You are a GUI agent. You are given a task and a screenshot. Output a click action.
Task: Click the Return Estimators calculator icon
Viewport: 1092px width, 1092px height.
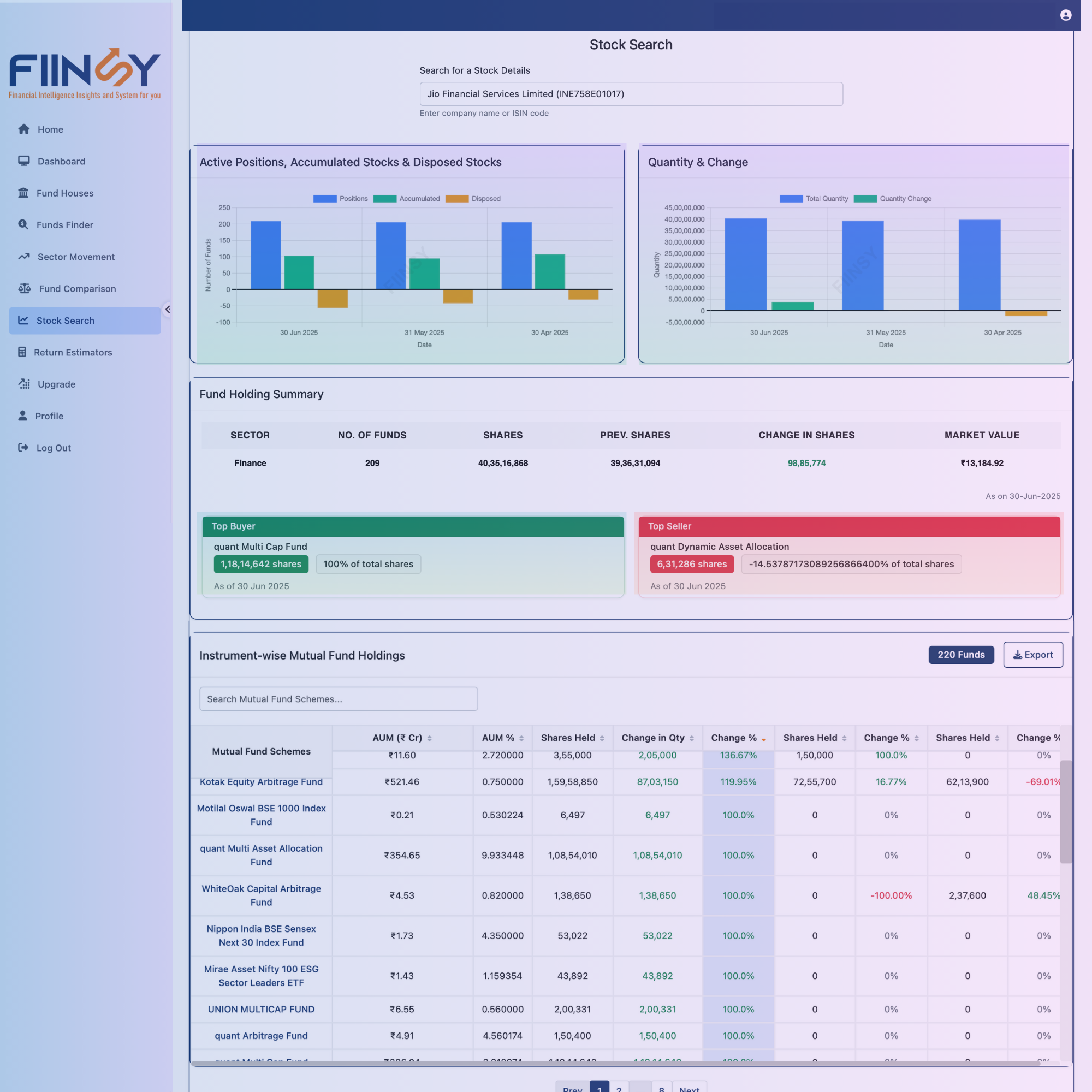pyautogui.click(x=22, y=352)
